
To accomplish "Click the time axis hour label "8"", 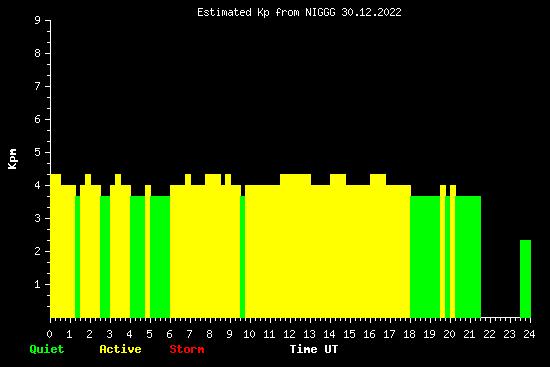I will tap(209, 334).
